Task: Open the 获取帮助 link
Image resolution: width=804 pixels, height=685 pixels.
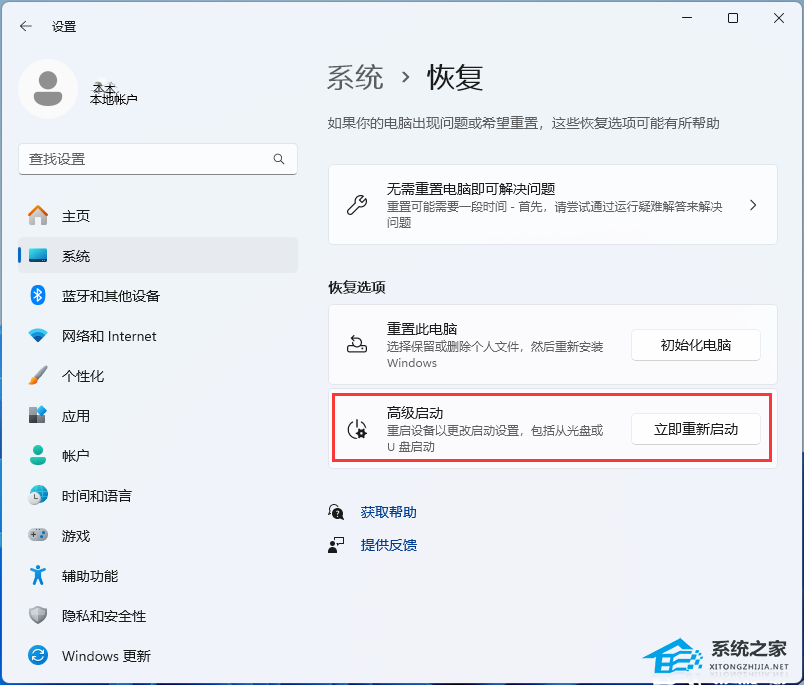Action: [388, 512]
